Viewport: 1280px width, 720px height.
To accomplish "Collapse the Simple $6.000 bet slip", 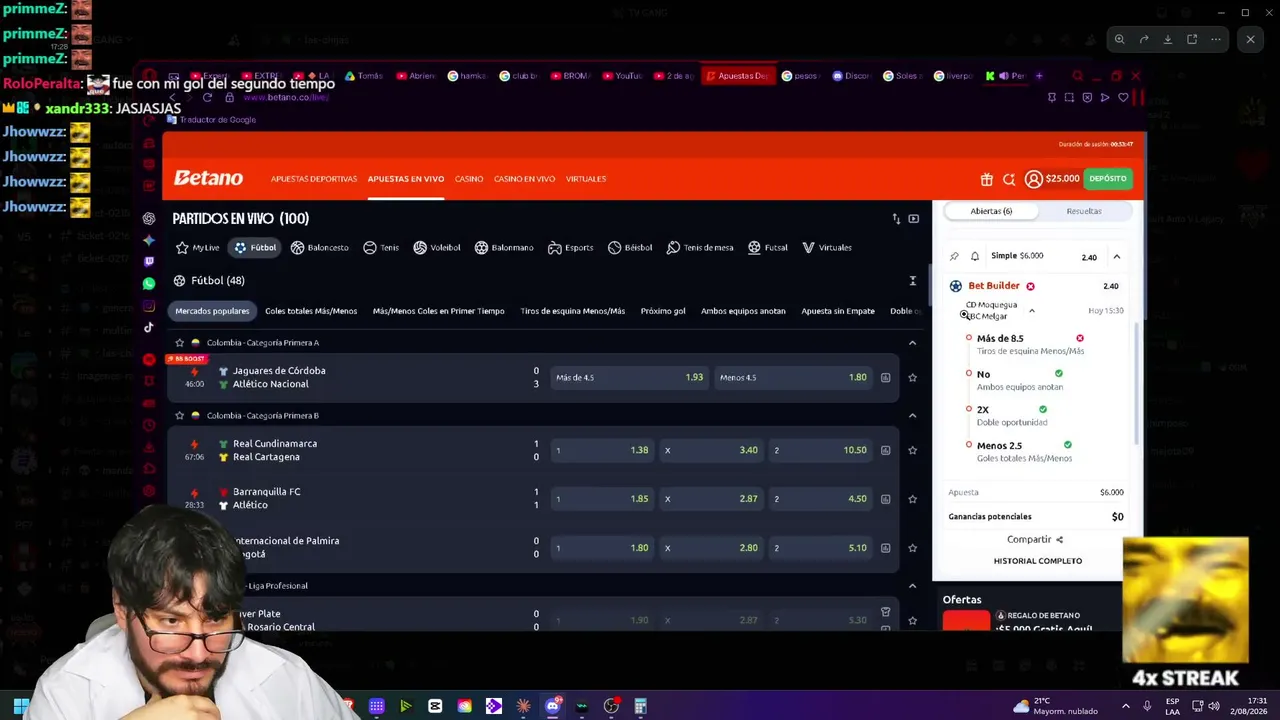I will [1117, 257].
